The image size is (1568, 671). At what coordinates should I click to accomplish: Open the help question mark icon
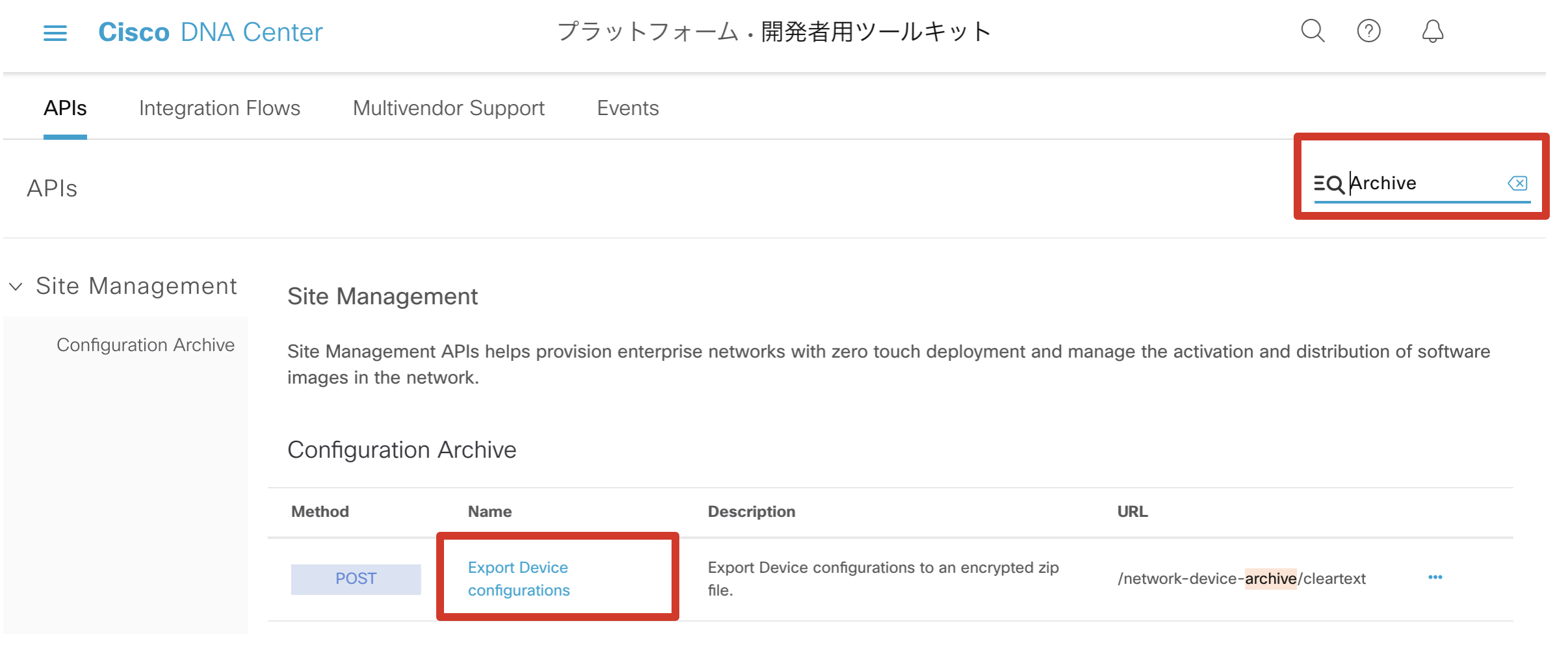(1368, 31)
